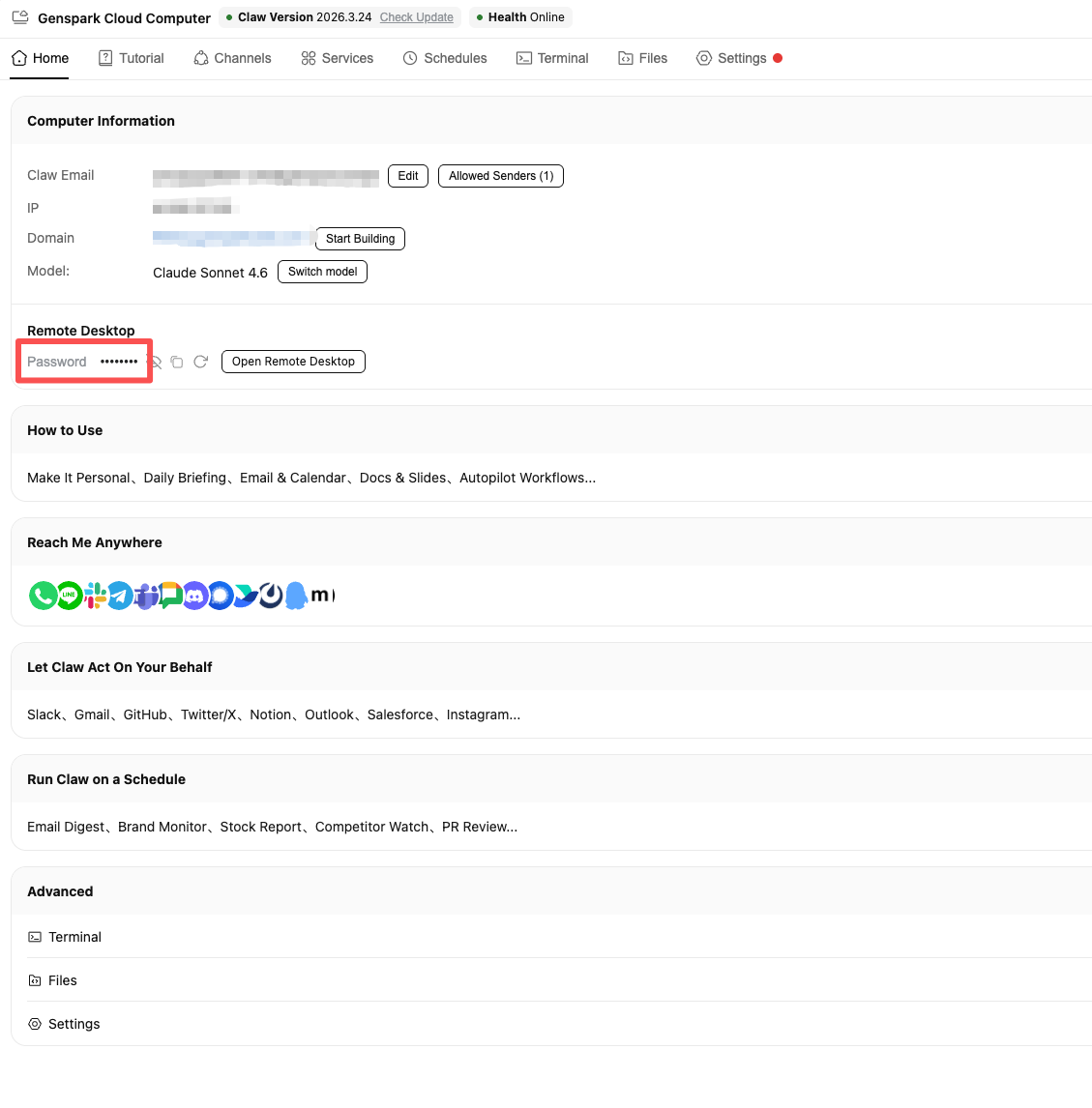The width and height of the screenshot is (1092, 1108).
Task: Switch to the Schedules tab
Action: 445,58
